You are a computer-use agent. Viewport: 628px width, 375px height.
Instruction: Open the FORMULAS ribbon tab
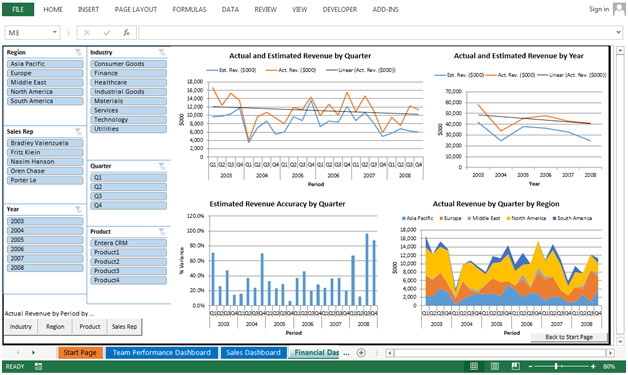[189, 9]
